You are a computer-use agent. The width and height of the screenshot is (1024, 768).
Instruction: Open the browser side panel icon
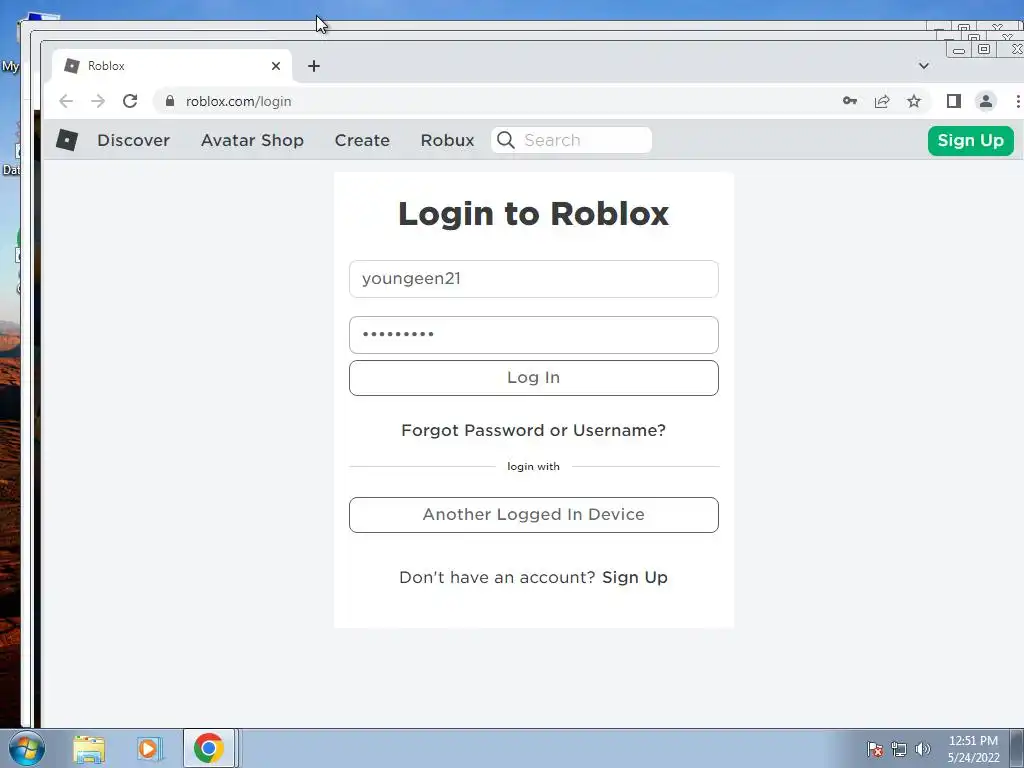(x=953, y=101)
